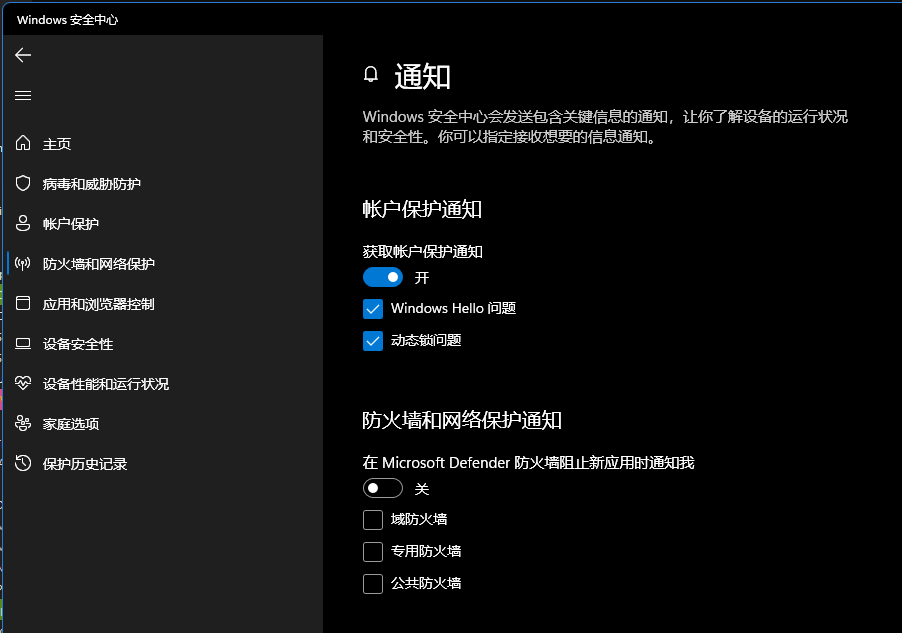The image size is (902, 633).
Task: Click the laptop icon for 设备安全性
Action: [x=23, y=344]
